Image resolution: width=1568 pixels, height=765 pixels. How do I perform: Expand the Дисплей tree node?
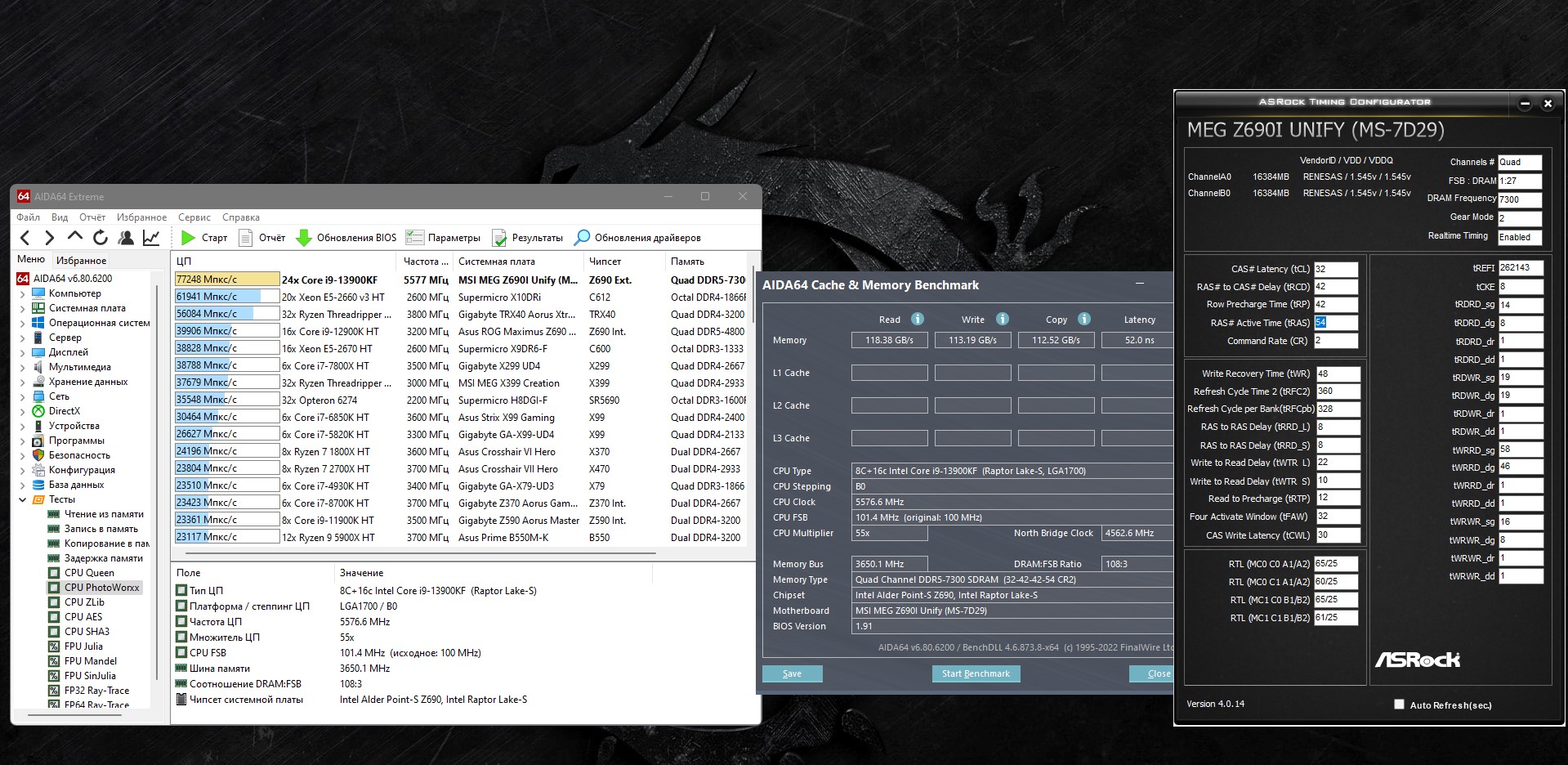22,352
